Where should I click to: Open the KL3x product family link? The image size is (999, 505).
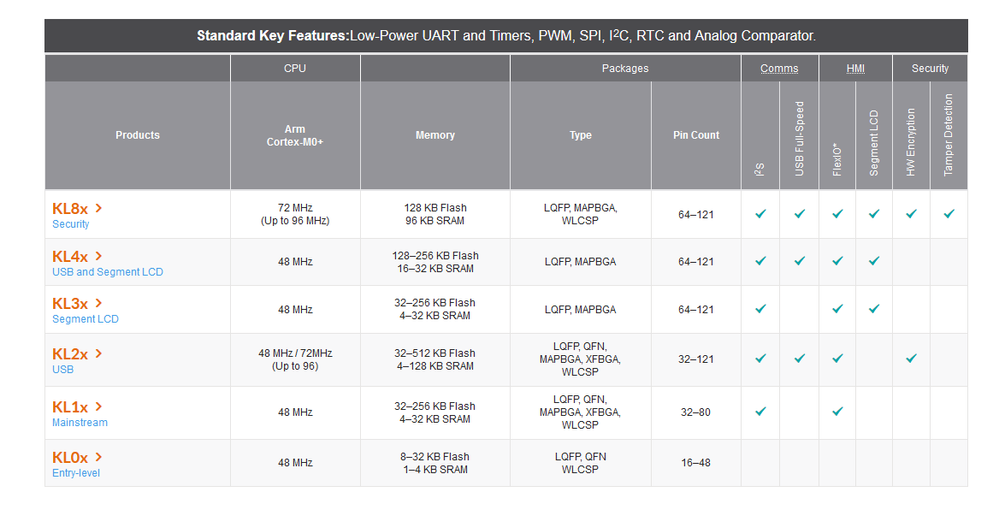70,304
